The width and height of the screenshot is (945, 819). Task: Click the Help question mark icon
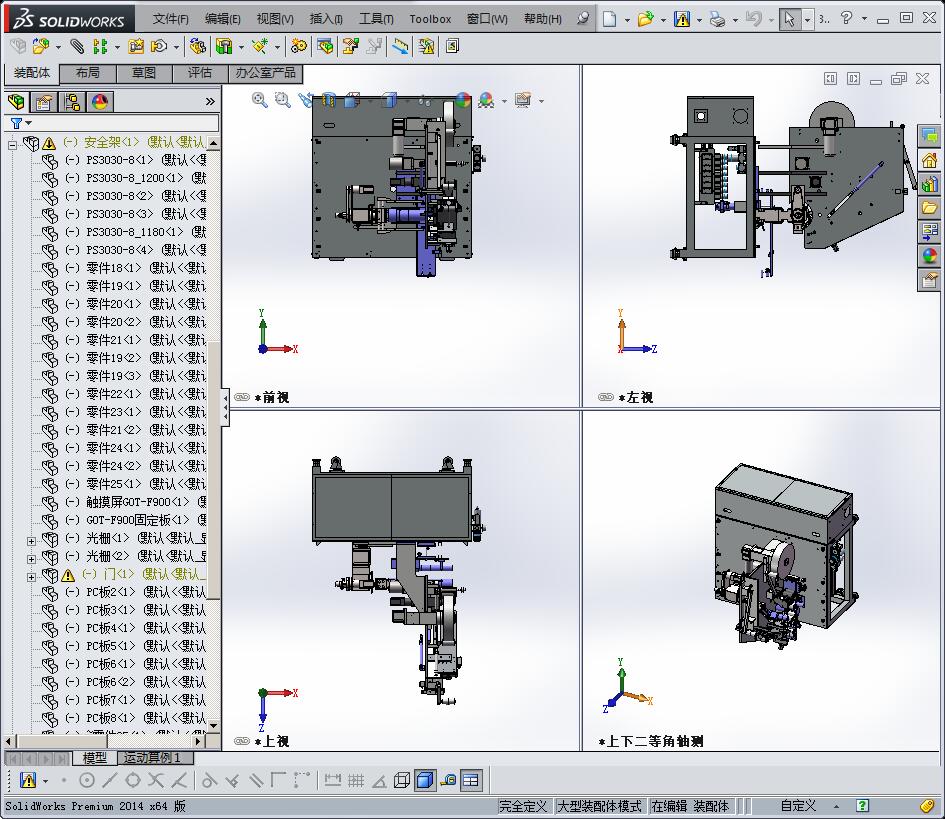click(x=846, y=18)
